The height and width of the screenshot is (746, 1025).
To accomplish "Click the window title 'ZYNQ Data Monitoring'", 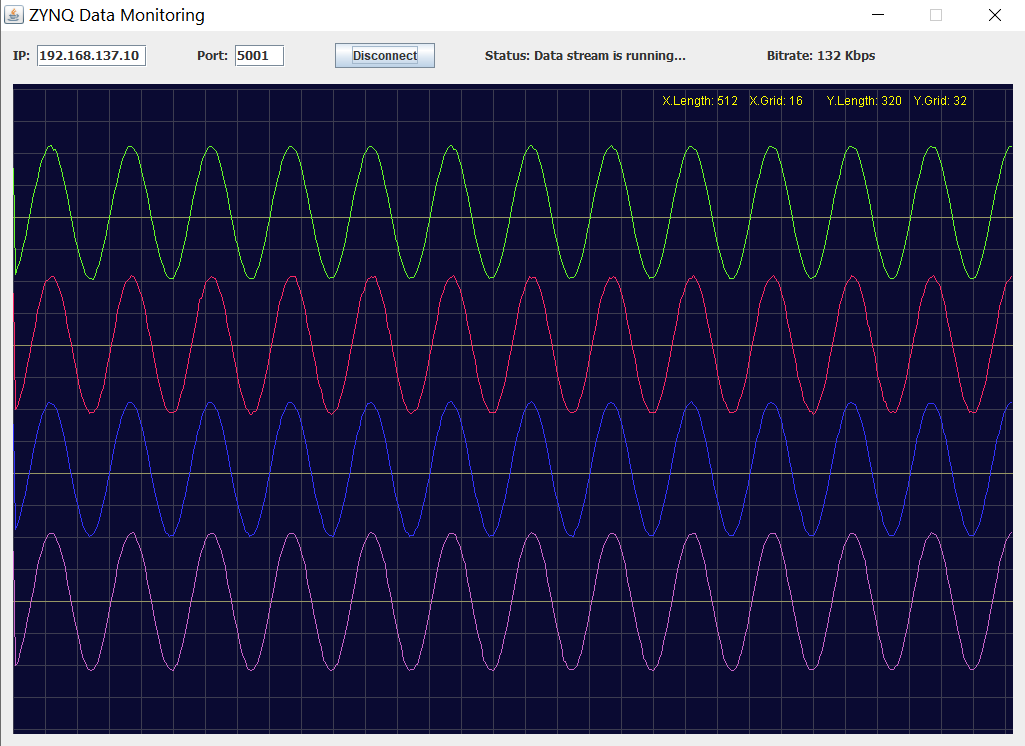I will click(x=117, y=15).
